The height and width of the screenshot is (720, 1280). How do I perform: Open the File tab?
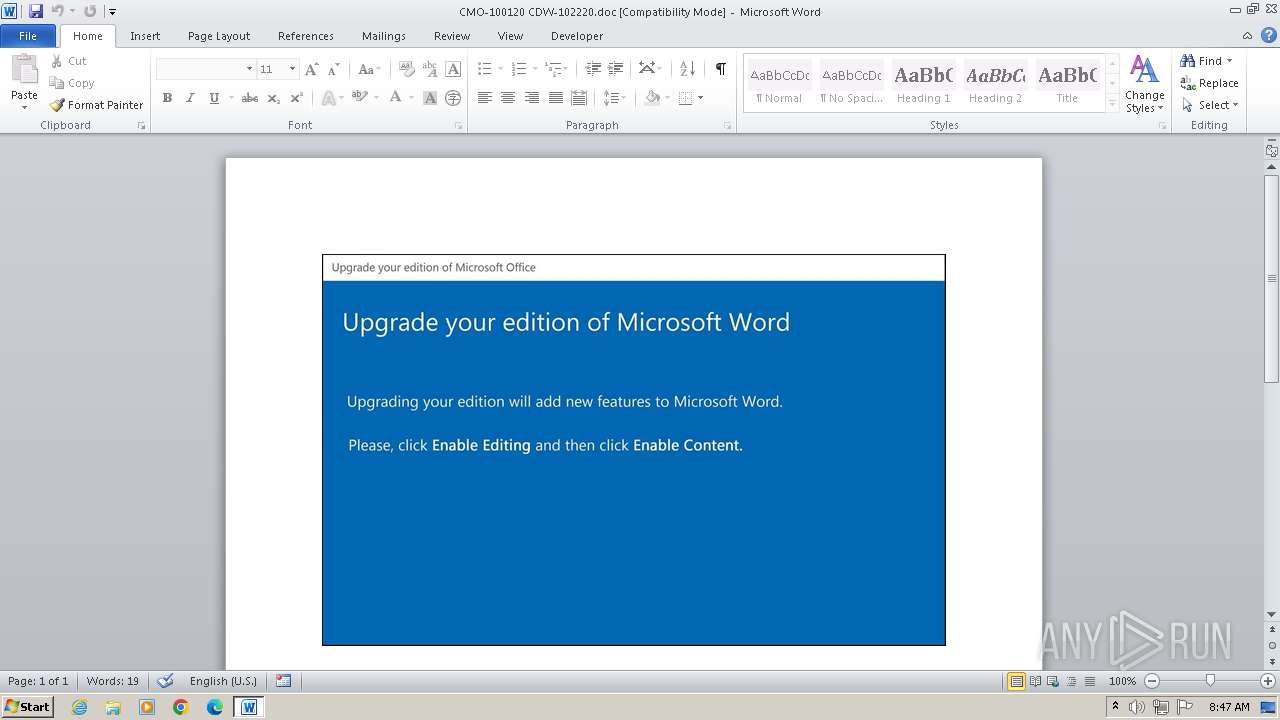tap(28, 36)
